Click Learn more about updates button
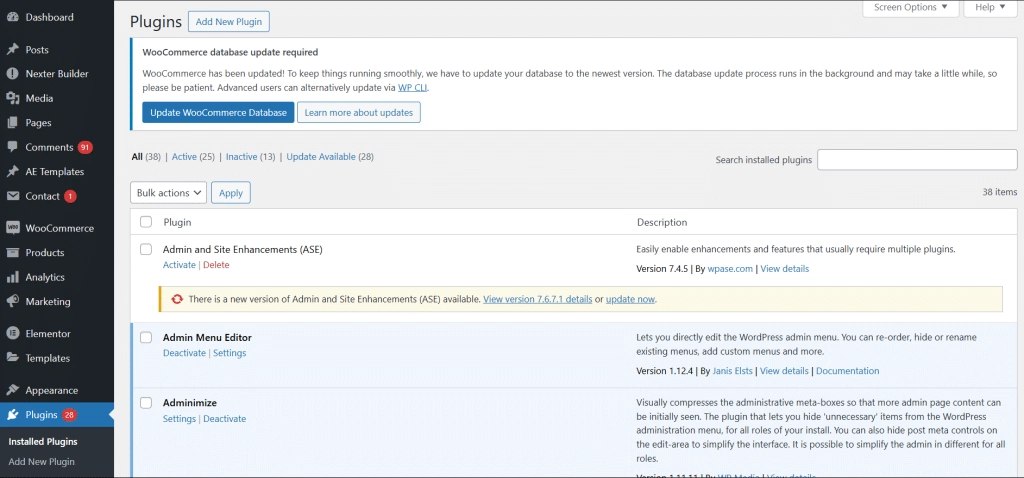The width and height of the screenshot is (1024, 478). tap(359, 112)
